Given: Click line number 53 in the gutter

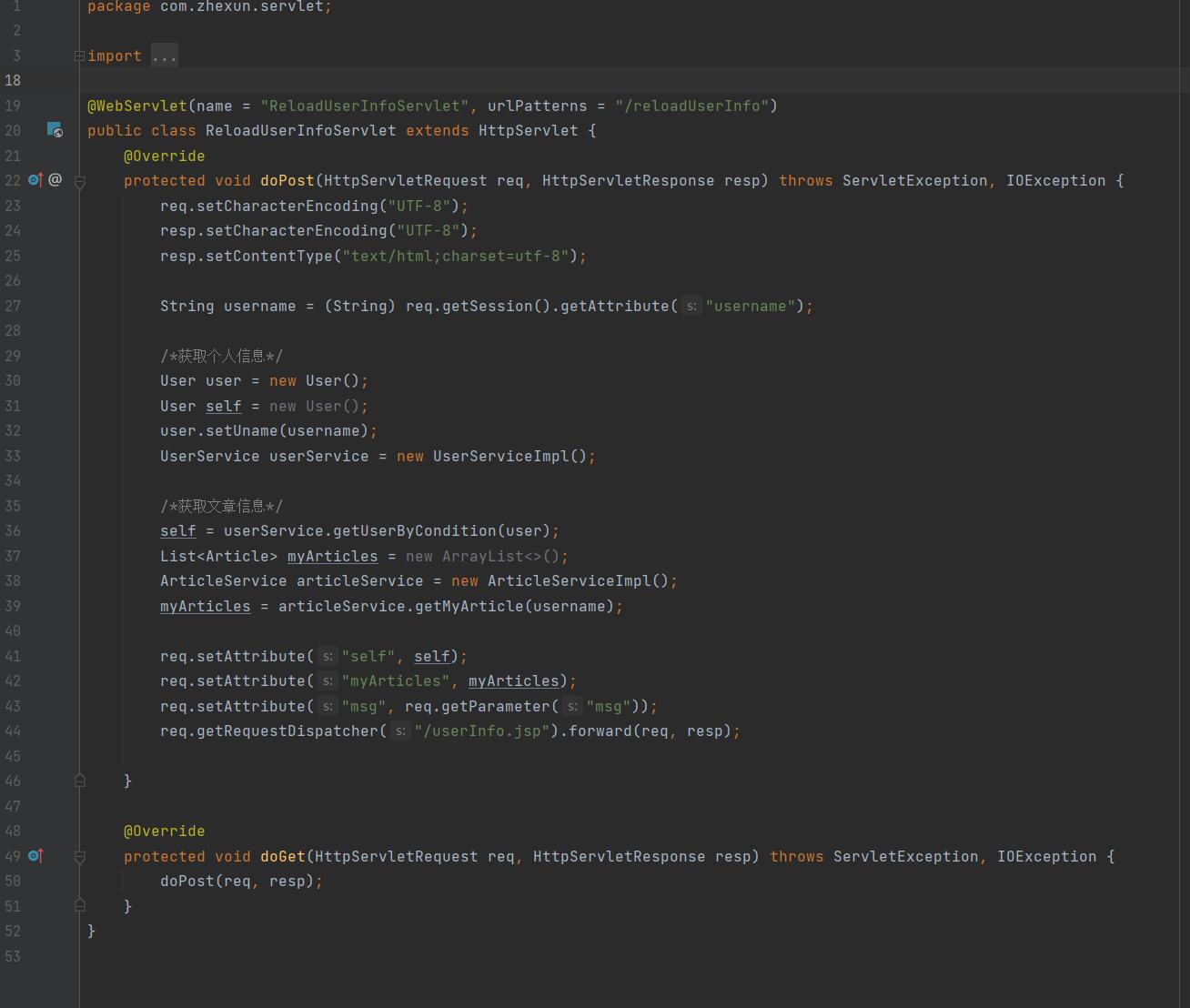Looking at the screenshot, I should (x=13, y=956).
